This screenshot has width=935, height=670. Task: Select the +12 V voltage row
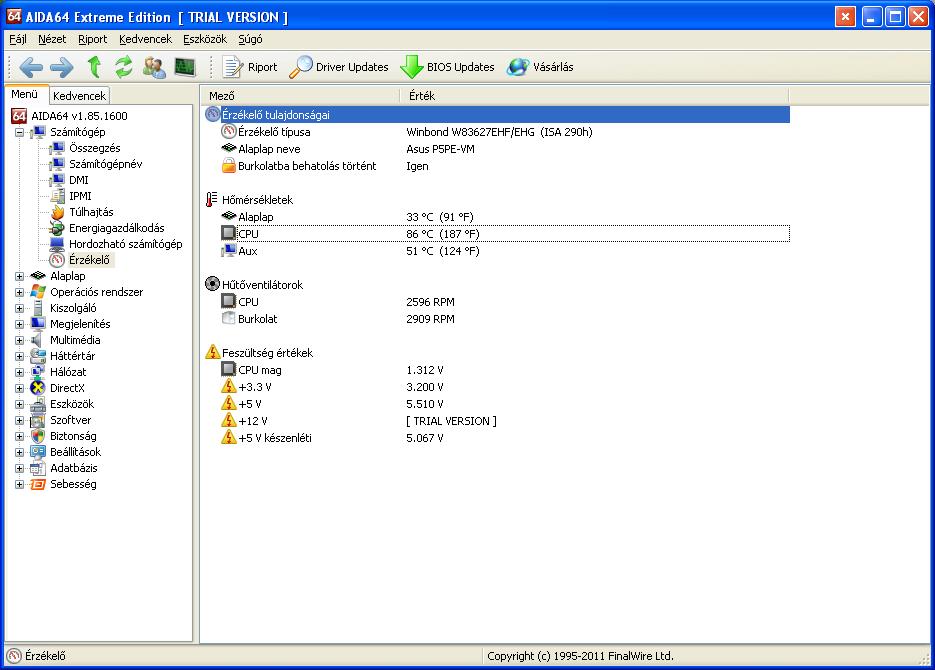click(505, 421)
